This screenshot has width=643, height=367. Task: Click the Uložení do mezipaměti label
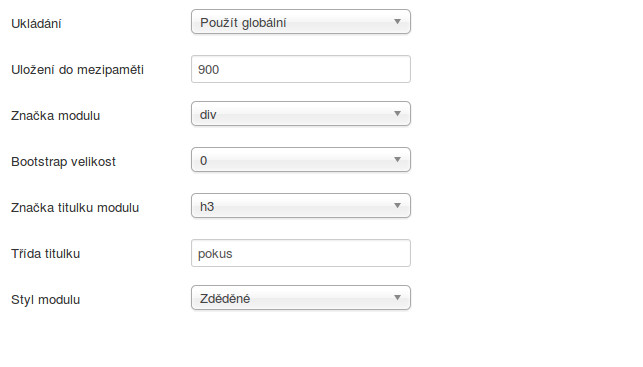point(78,70)
